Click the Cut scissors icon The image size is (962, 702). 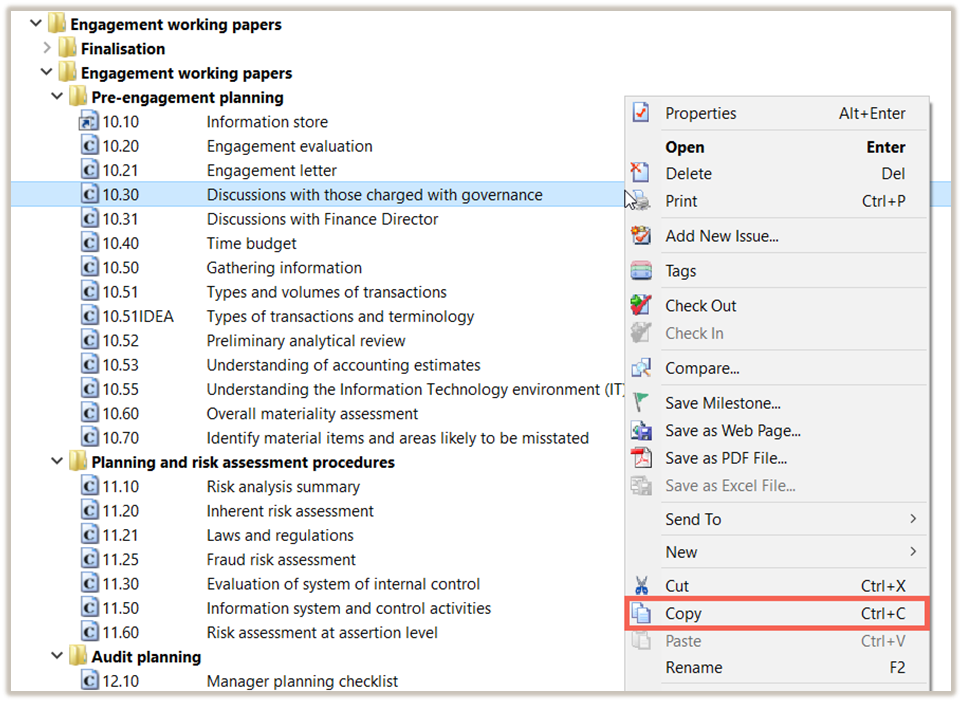pos(641,586)
